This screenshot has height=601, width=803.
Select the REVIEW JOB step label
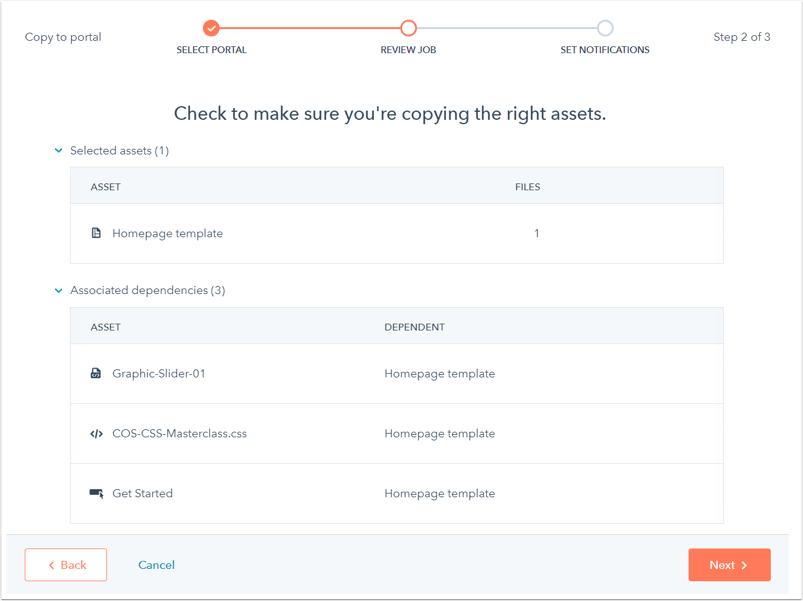click(408, 50)
